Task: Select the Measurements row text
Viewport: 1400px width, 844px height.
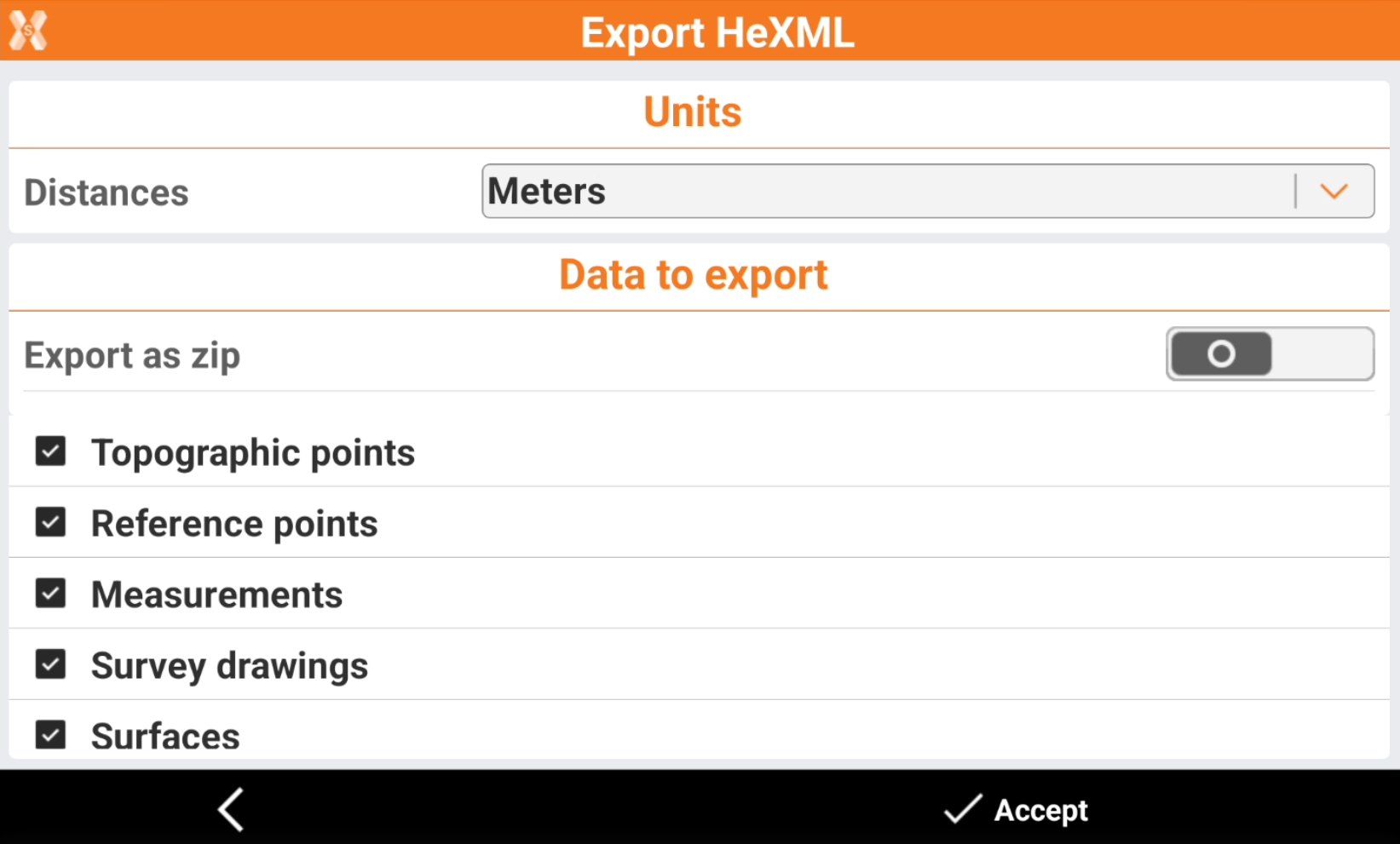Action: (x=216, y=594)
